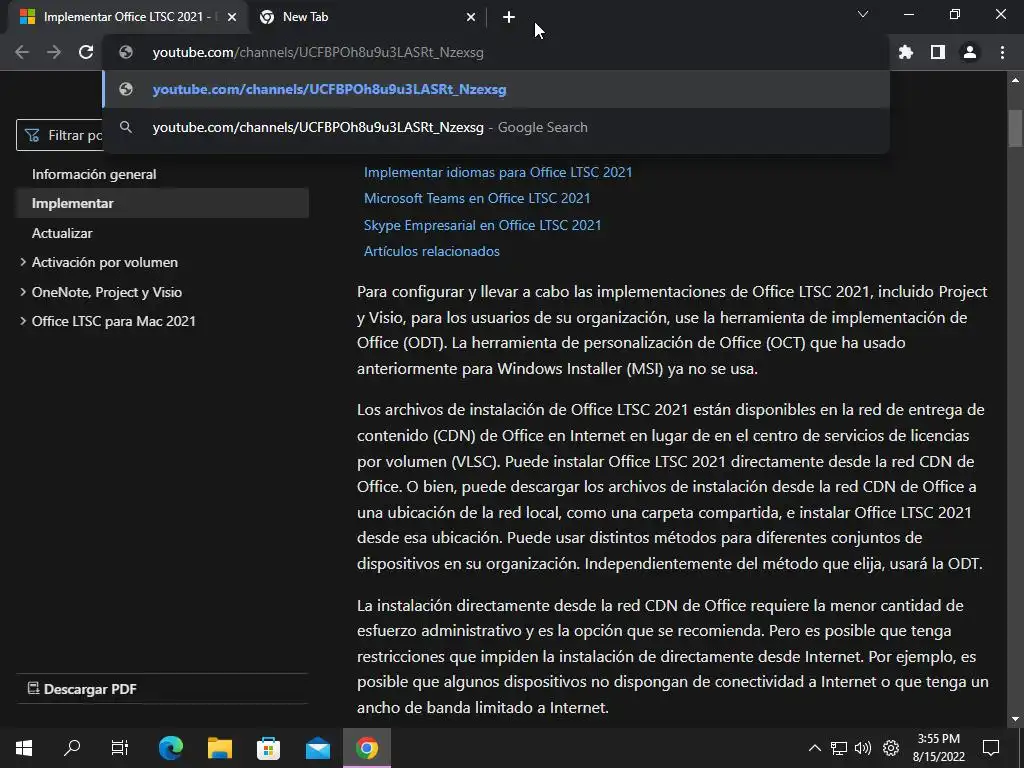Click the Filtrar por título filter box
This screenshot has height=768, width=1024.
(x=59, y=135)
